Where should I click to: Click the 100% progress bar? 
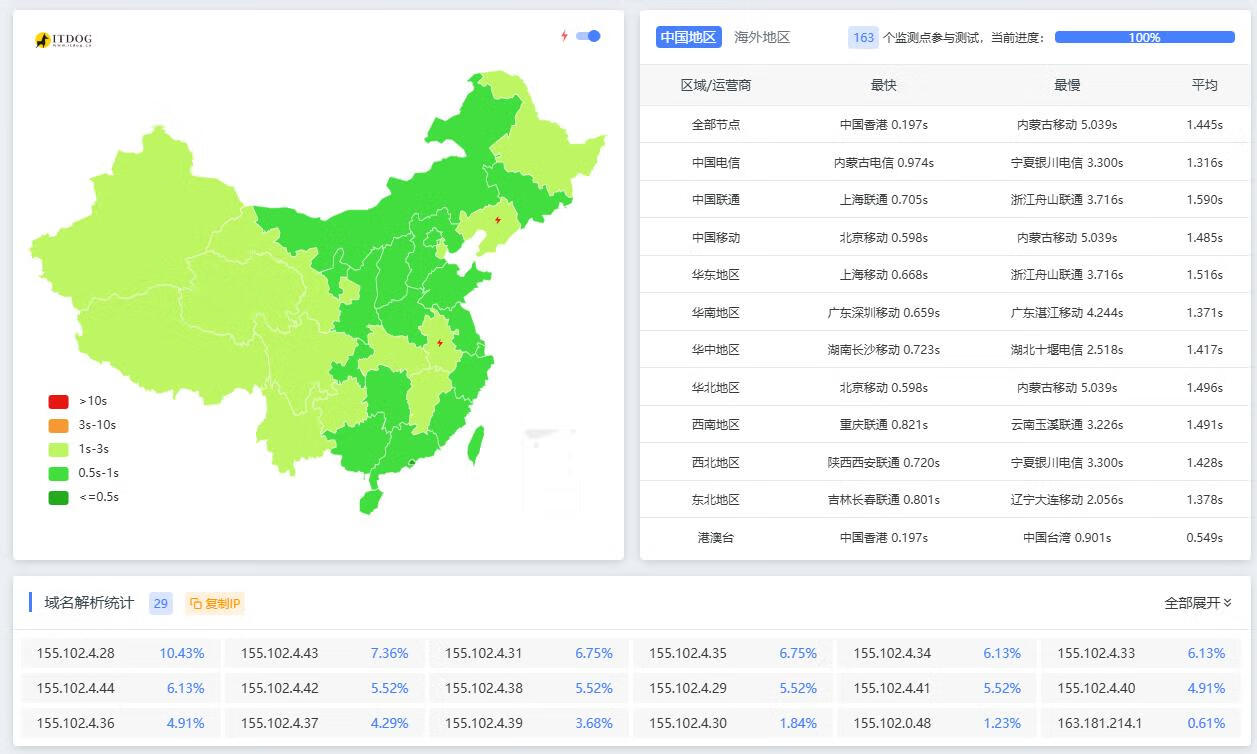pos(1144,37)
